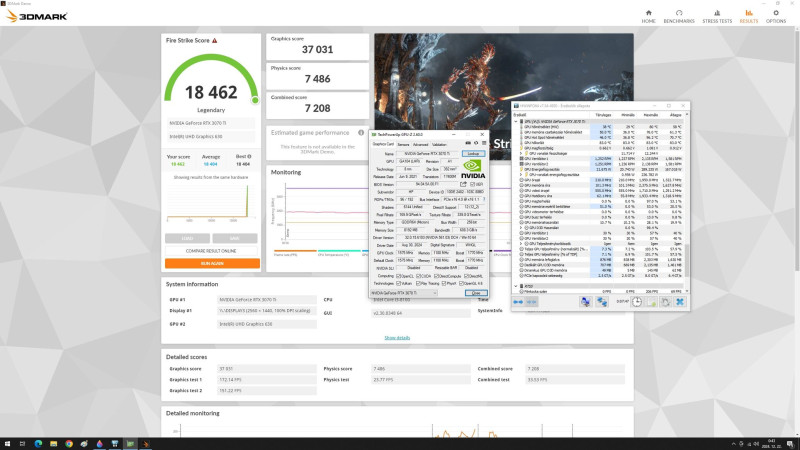Click the HWiNFO reset values icon
Screen dimensions: 800x450
click(665, 302)
